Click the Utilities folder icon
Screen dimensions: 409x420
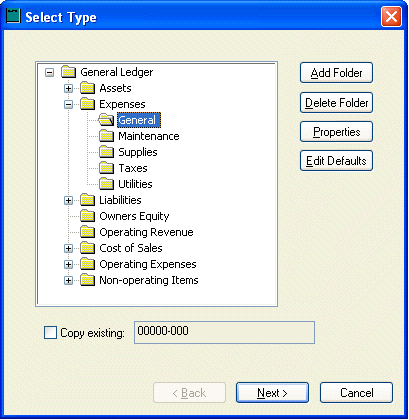(x=107, y=184)
